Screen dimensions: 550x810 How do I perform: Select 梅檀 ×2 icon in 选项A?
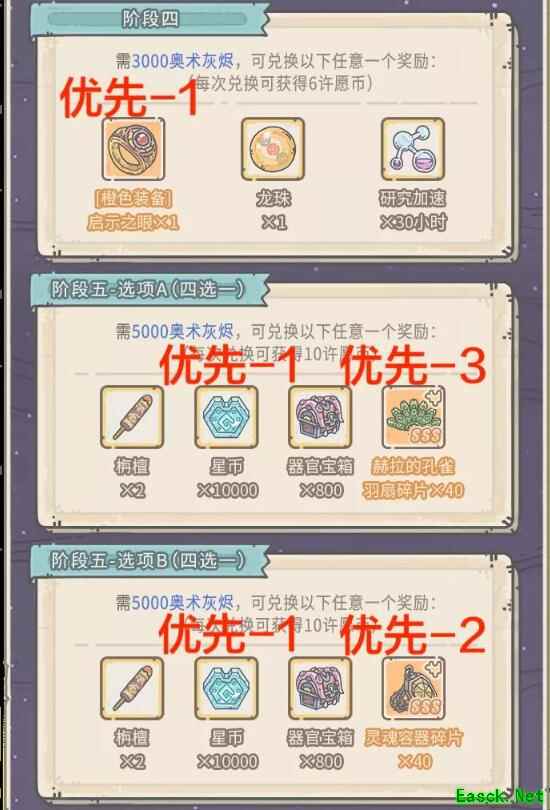point(132,417)
